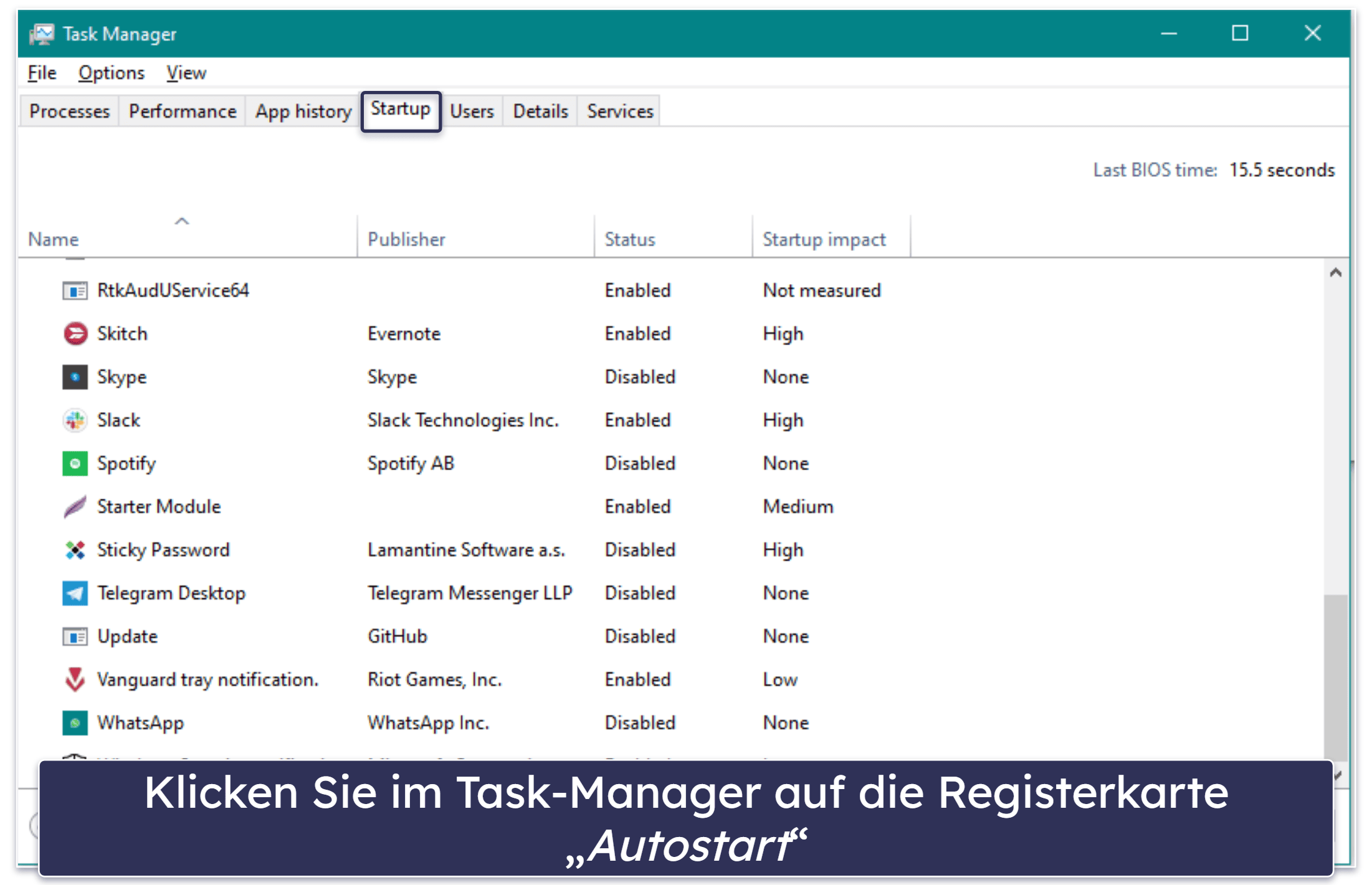
Task: Select the Slack colorful icon
Action: [75, 420]
